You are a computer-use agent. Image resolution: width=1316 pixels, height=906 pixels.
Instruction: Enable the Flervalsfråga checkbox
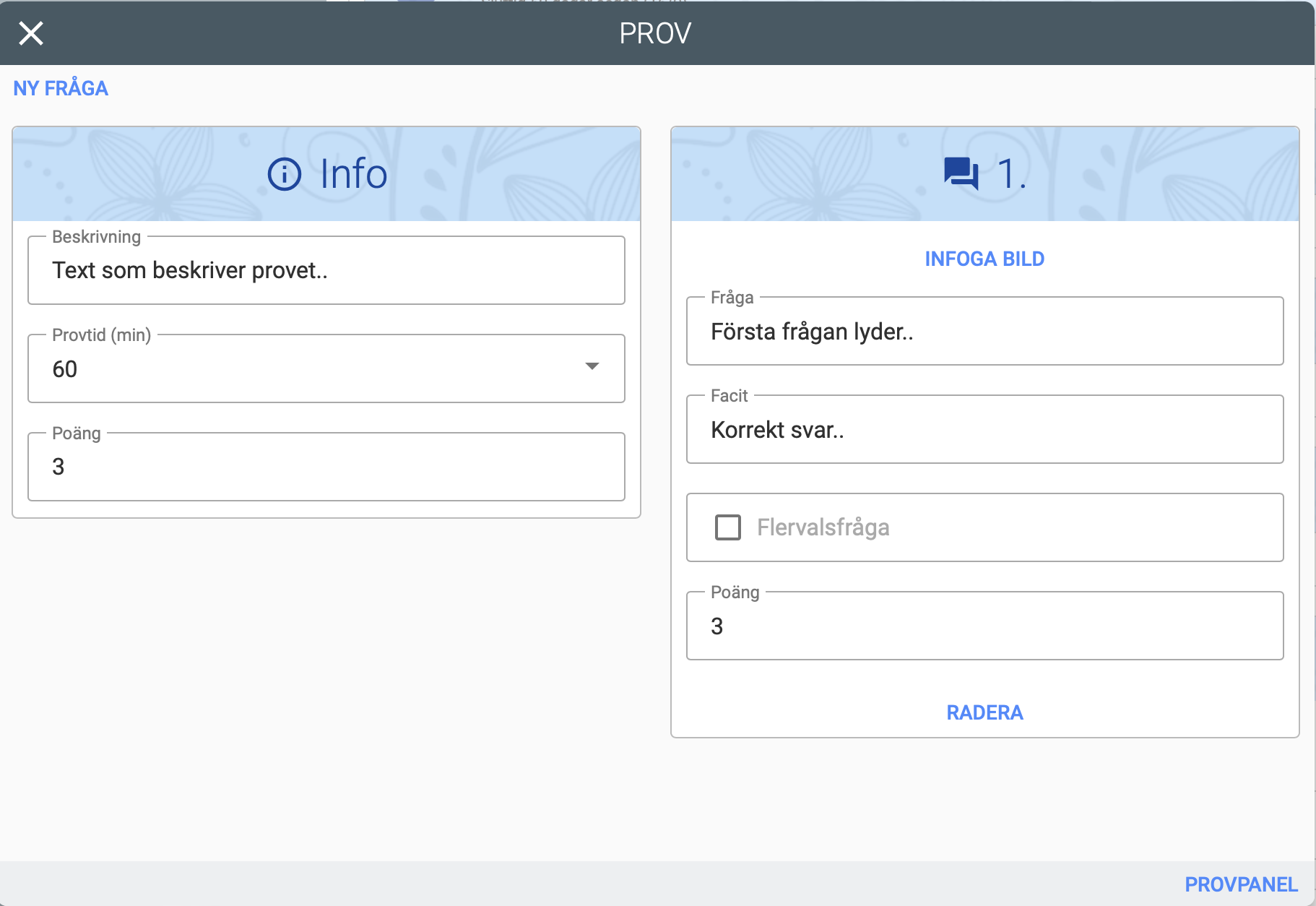727,527
